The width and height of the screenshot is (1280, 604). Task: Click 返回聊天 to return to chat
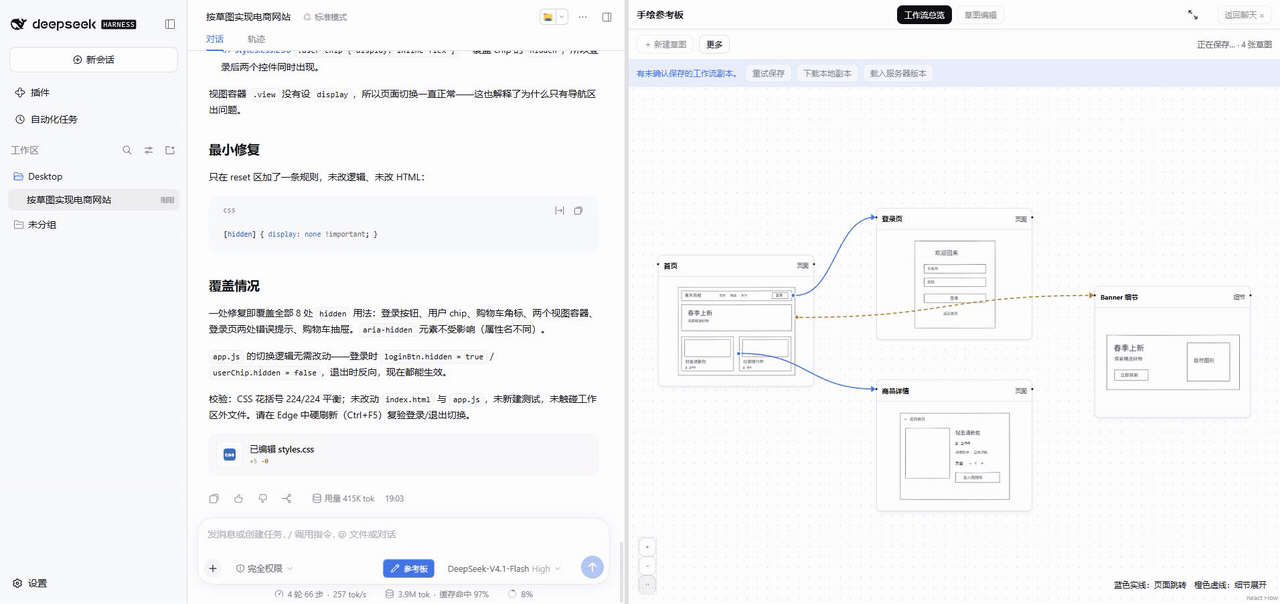1244,15
